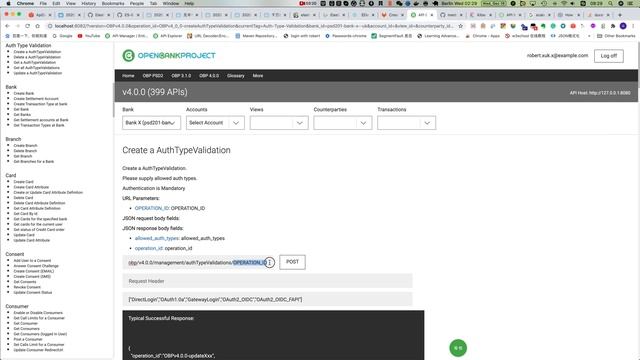Follow the allowed_auth_types glossary link
The image size is (640, 360).
(157, 238)
